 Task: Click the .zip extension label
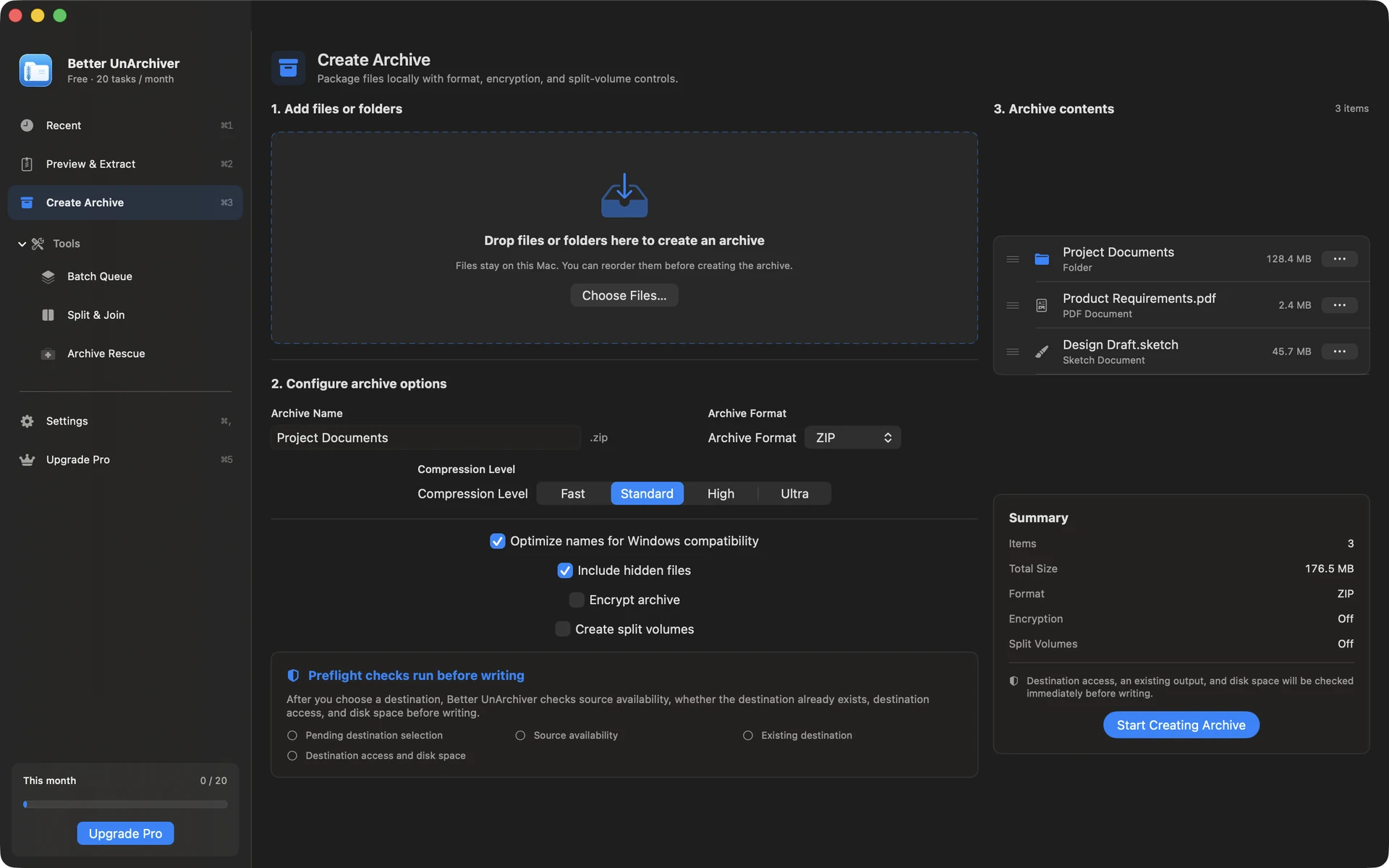coord(598,438)
